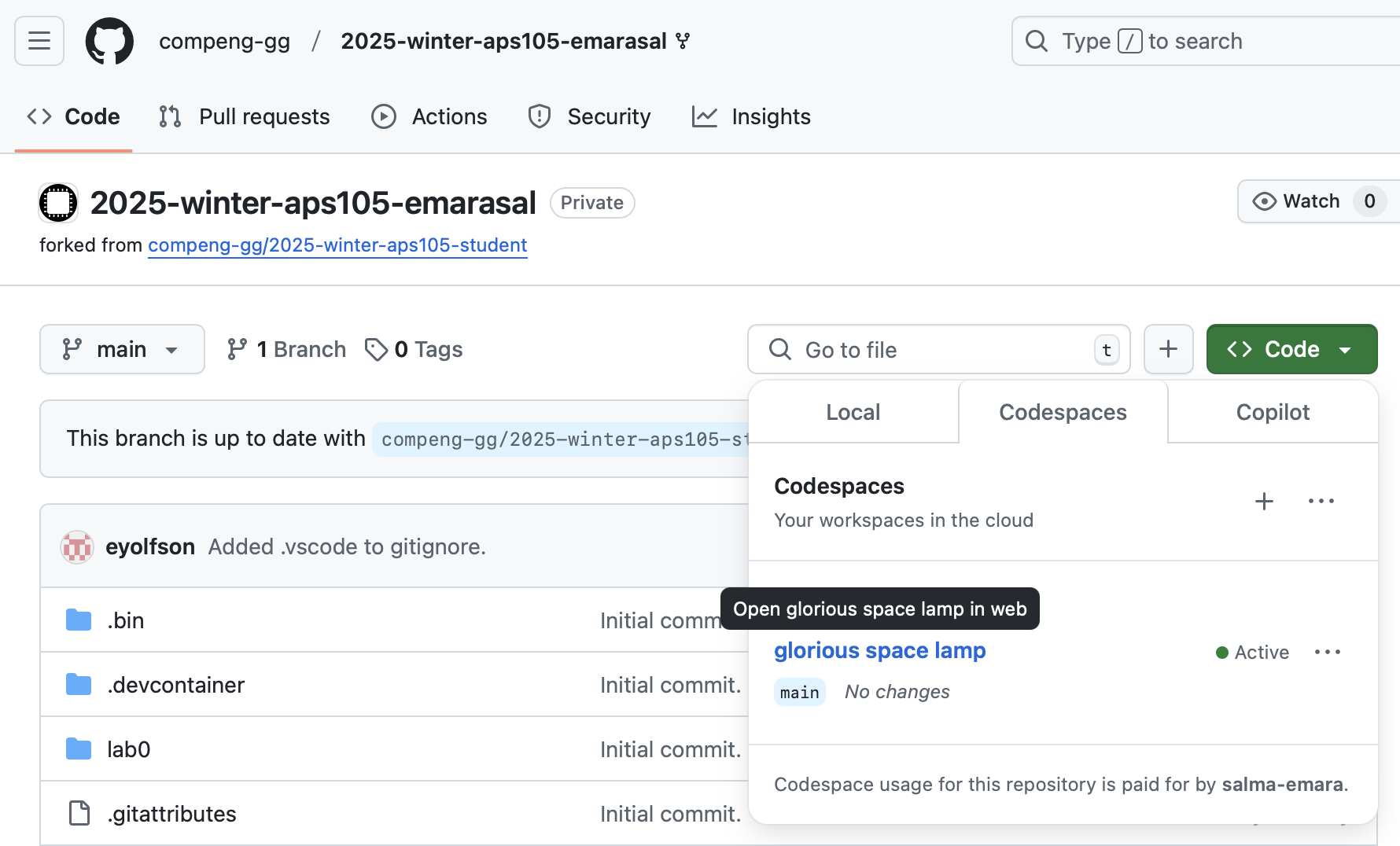This screenshot has width=1400, height=846.
Task: Click the .bin folder icon
Action: pyautogui.click(x=79, y=620)
